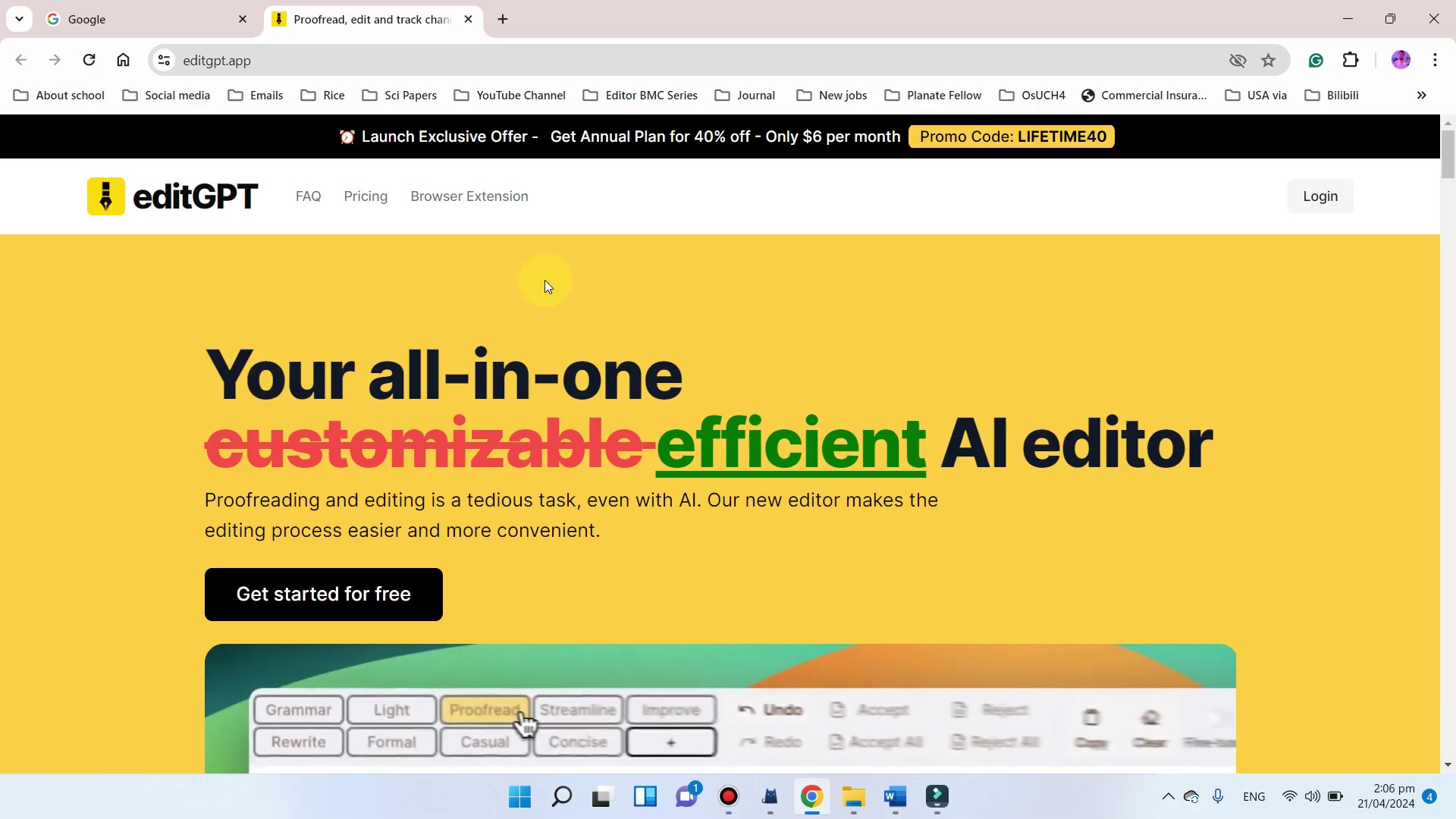The image size is (1456, 819).
Task: Click the page vertical scrollbar thumb
Action: coord(1448,154)
